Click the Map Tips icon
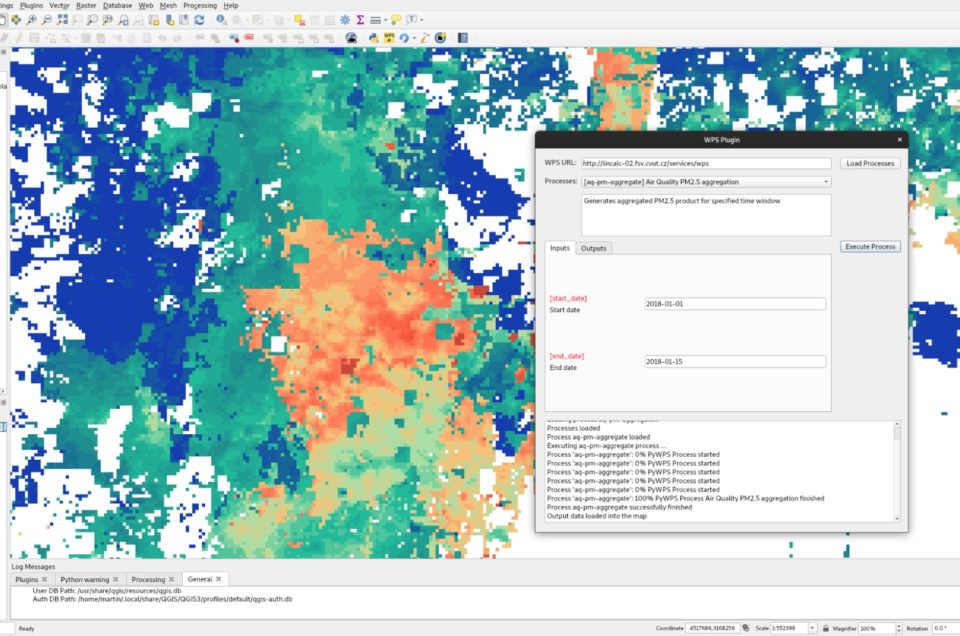The height and width of the screenshot is (636, 960). [x=396, y=20]
